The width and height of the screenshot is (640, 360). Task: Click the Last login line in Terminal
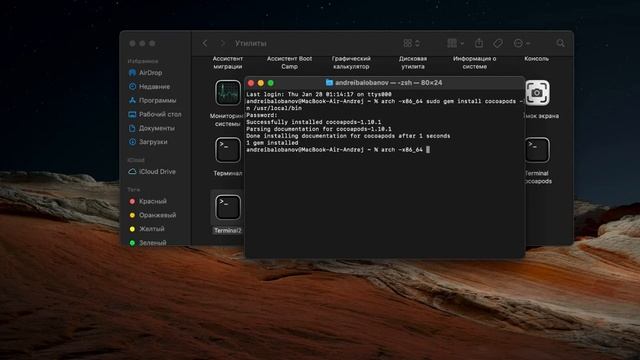coord(319,94)
